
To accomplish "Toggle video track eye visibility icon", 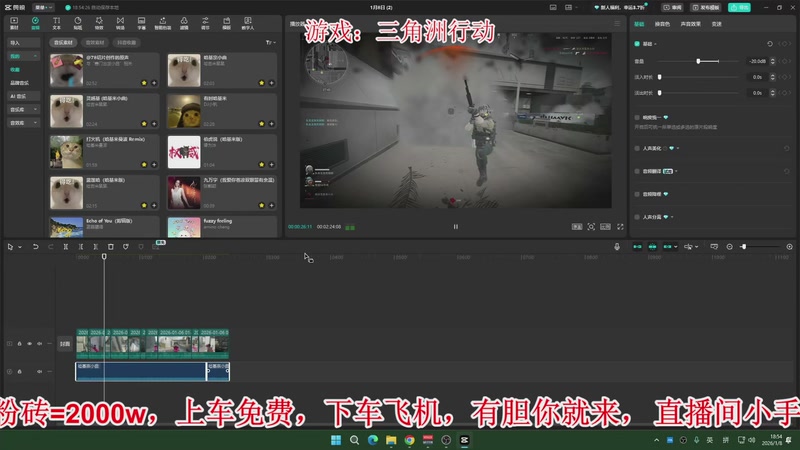I will click(x=30, y=343).
